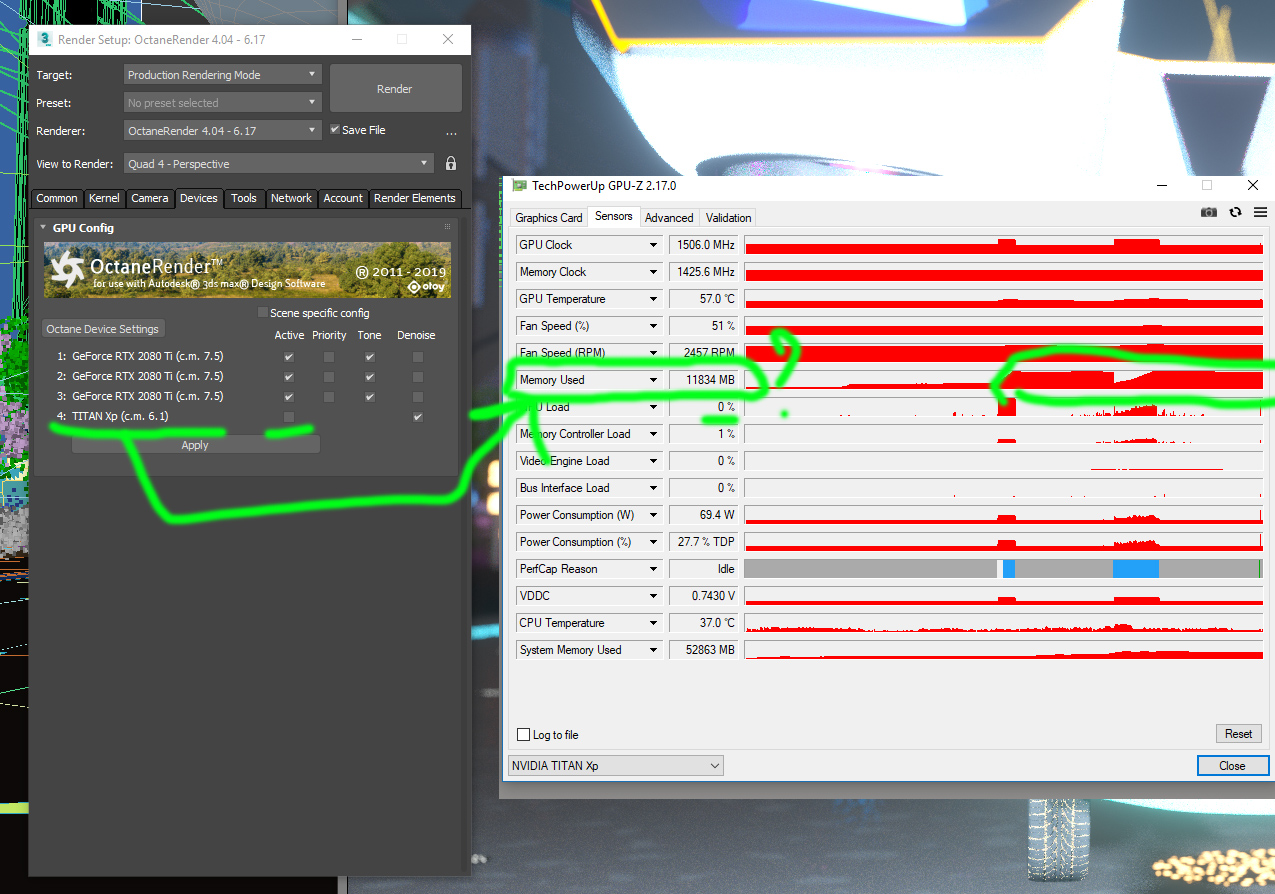Switch to the Kernel tab

tap(104, 198)
